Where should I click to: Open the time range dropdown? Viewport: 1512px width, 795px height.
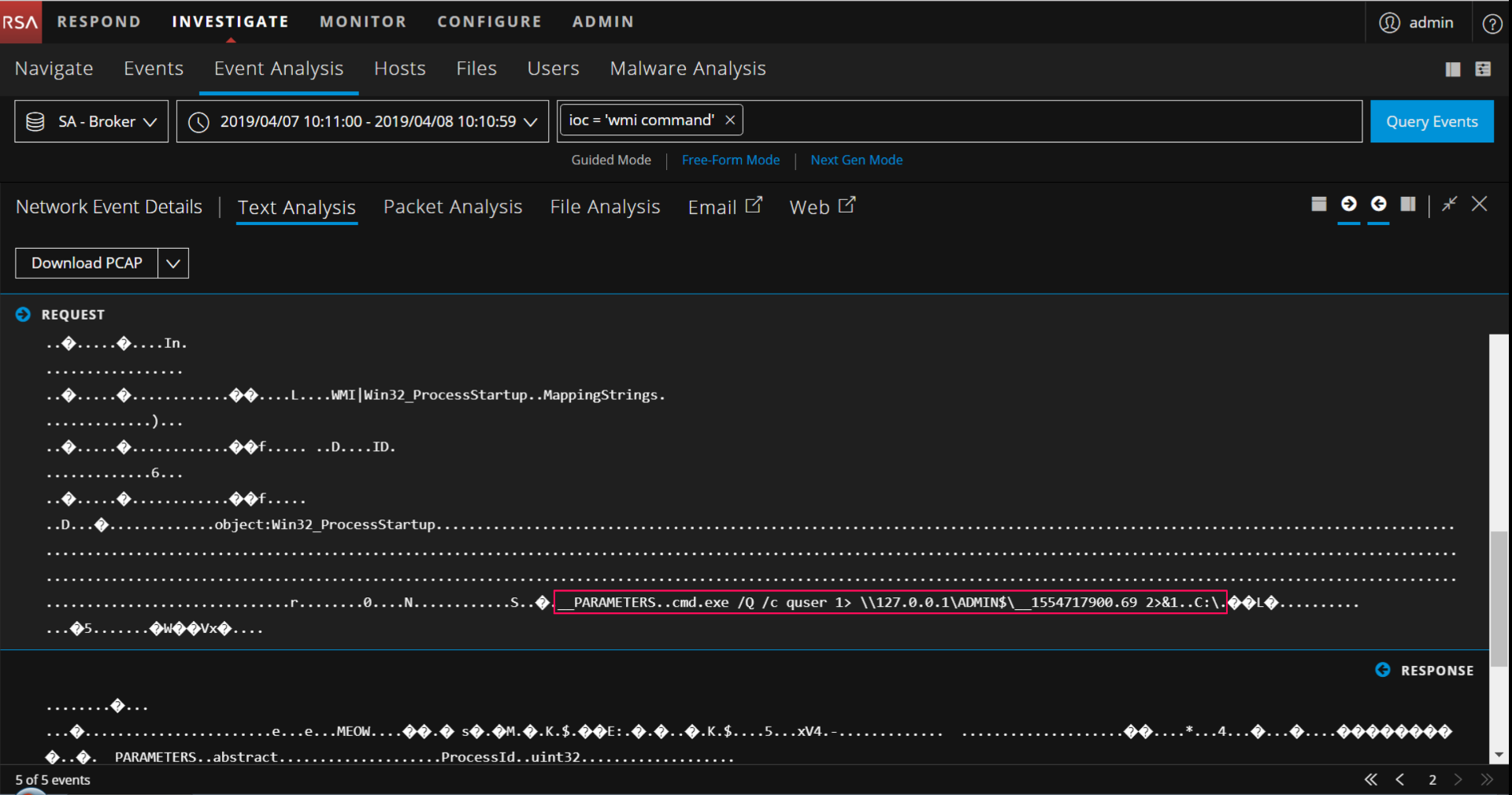tap(362, 121)
